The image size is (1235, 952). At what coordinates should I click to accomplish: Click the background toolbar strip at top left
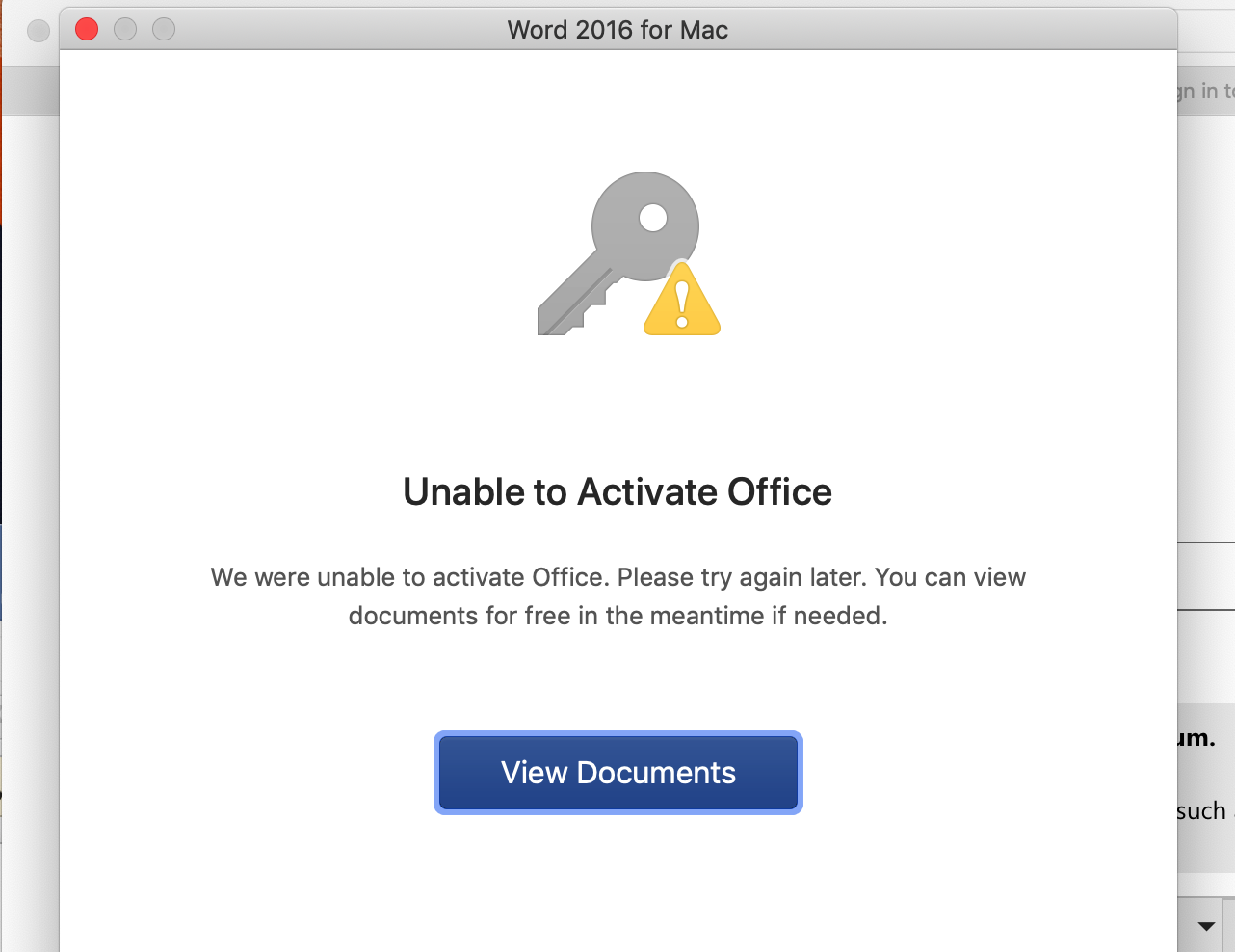30,92
